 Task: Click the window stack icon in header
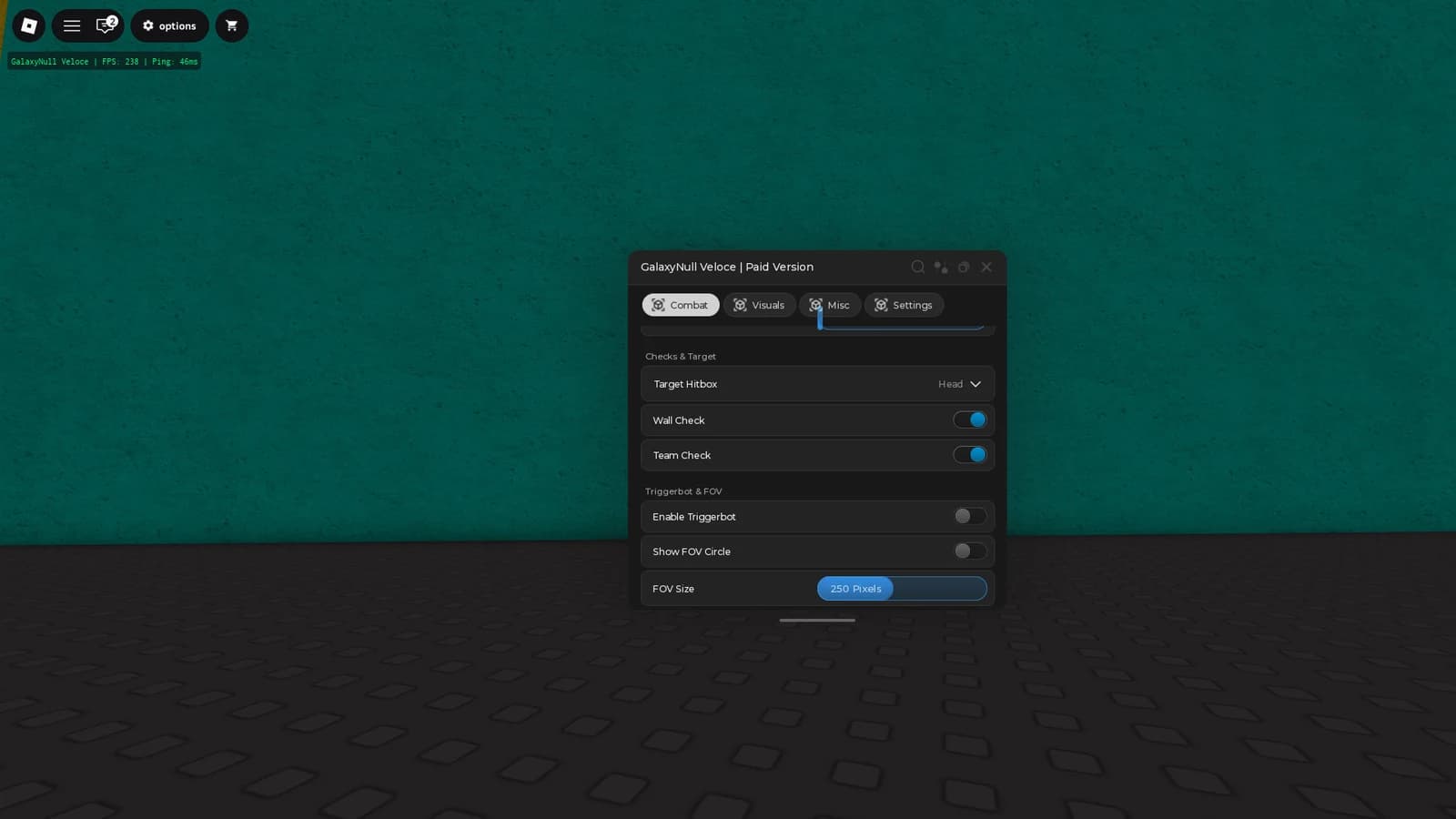(964, 267)
